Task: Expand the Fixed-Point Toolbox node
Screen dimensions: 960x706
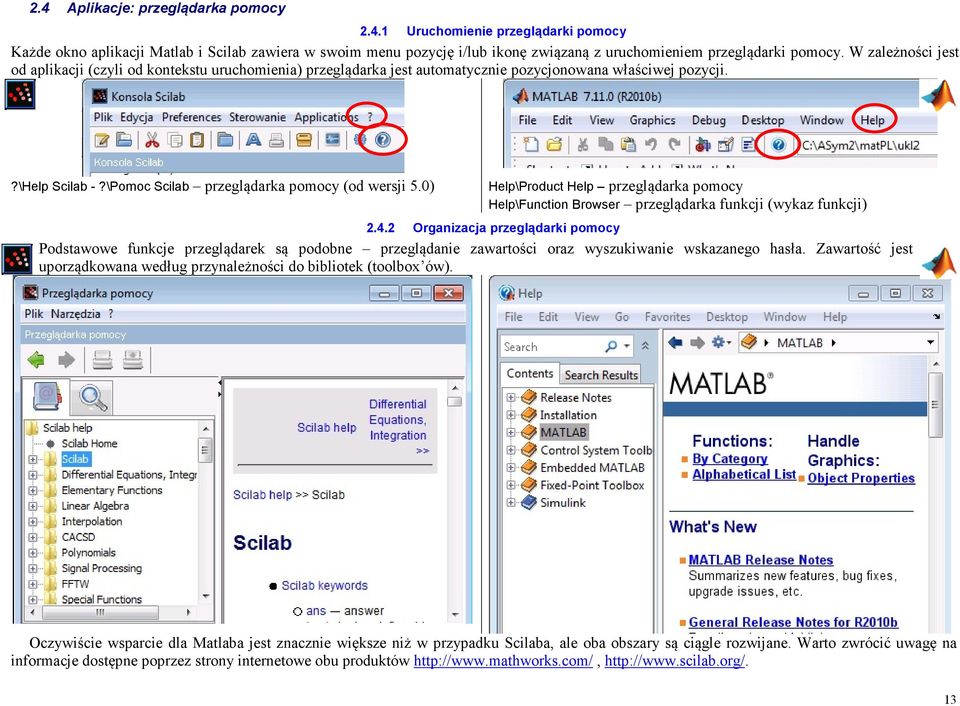Action: tap(511, 485)
